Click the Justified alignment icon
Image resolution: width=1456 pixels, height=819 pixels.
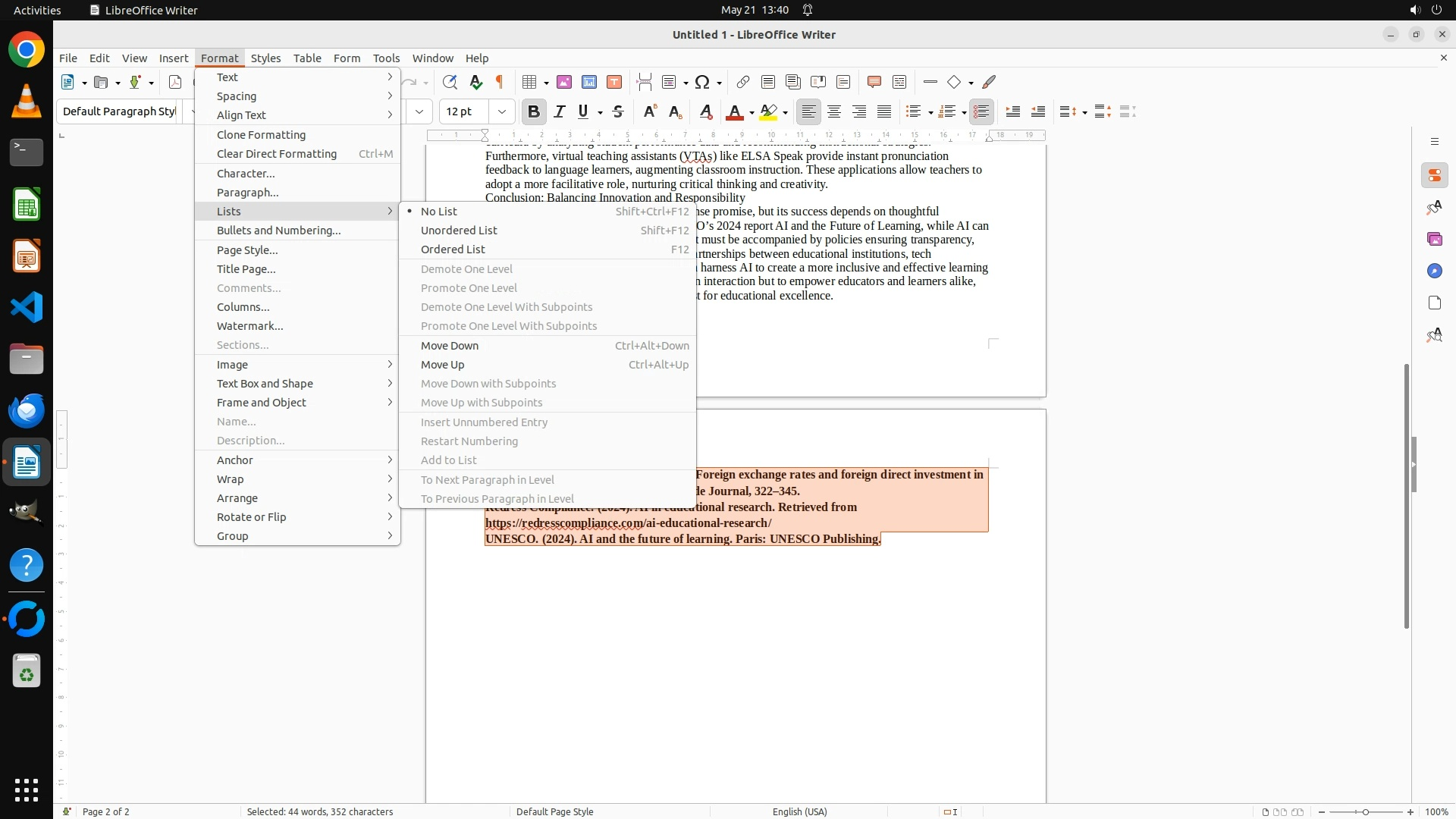pos(884,111)
